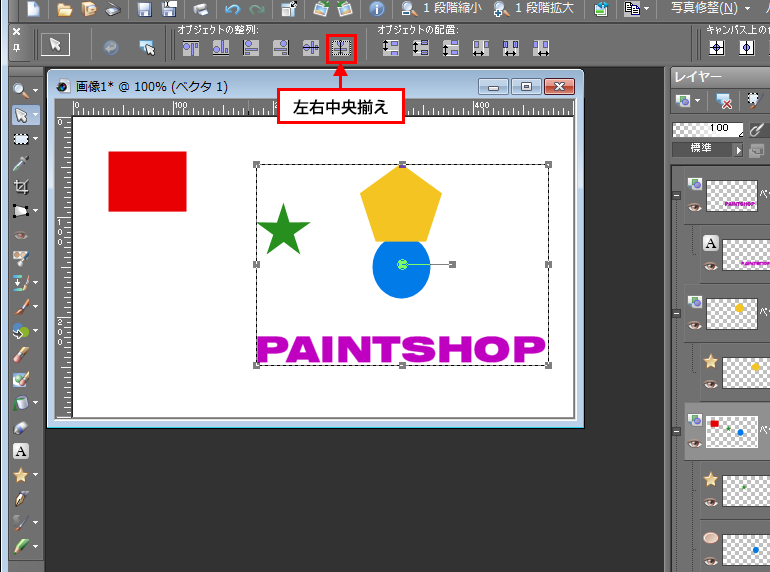
Task: Click the blue Info circle icon
Action: [x=377, y=9]
